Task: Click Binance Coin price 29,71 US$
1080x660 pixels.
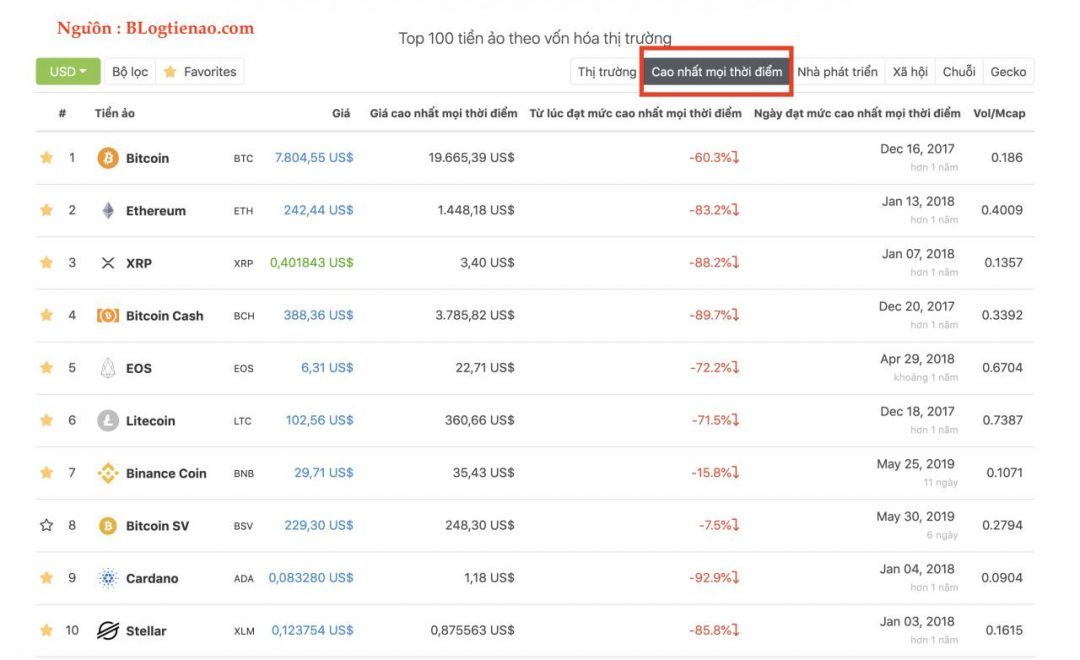Action: 324,473
